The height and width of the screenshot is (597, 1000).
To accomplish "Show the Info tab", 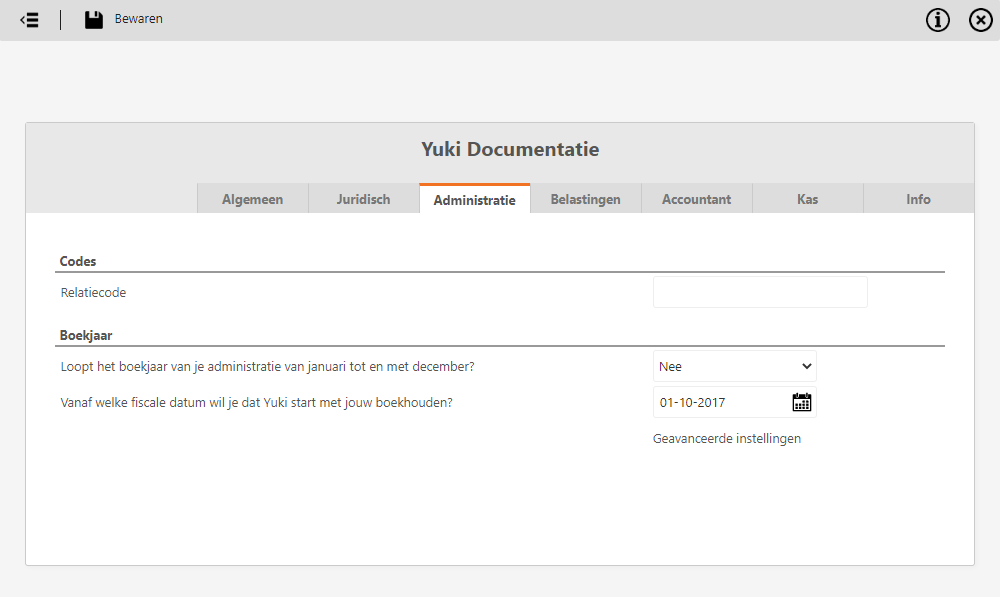I will [x=918, y=199].
